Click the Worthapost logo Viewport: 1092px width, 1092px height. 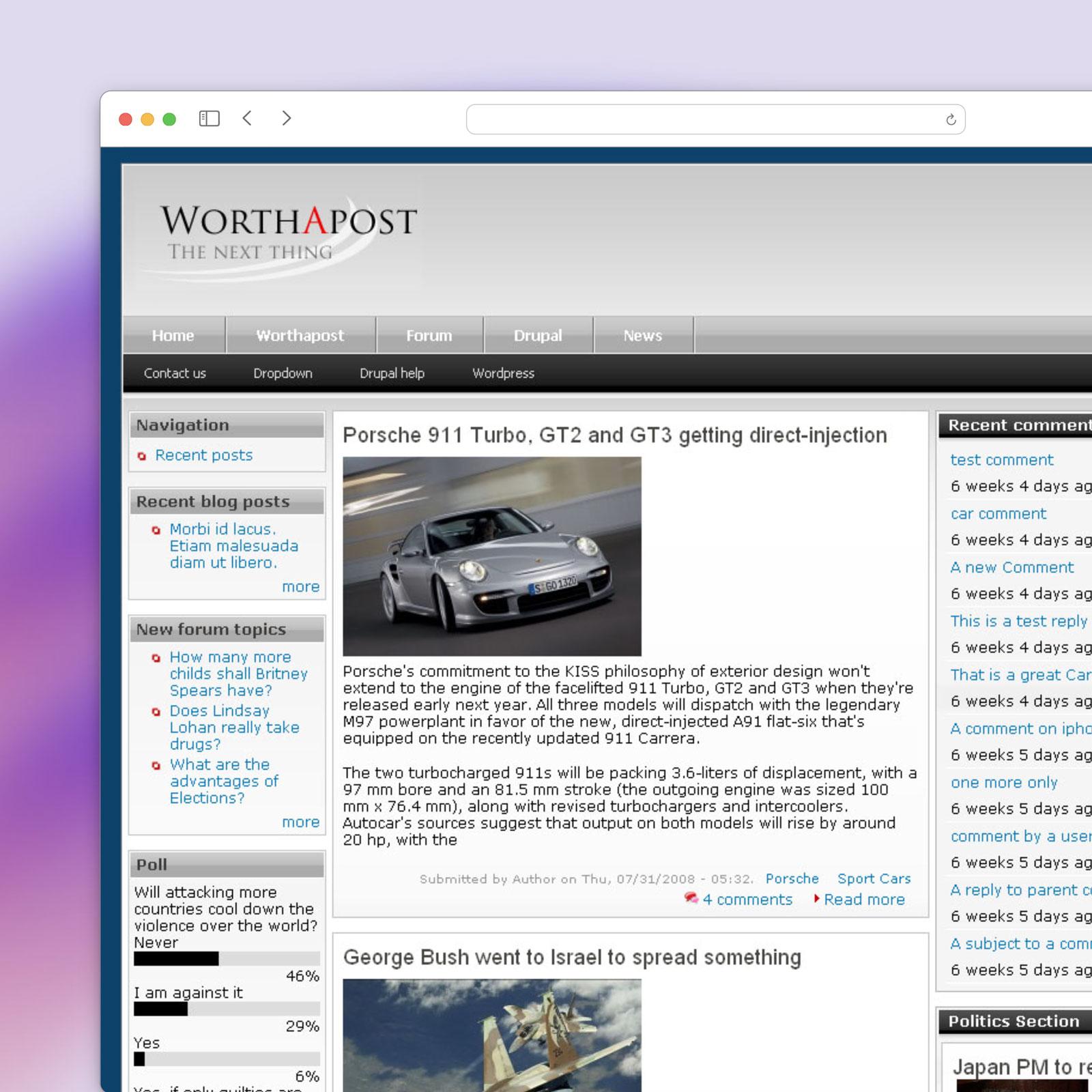(x=288, y=232)
